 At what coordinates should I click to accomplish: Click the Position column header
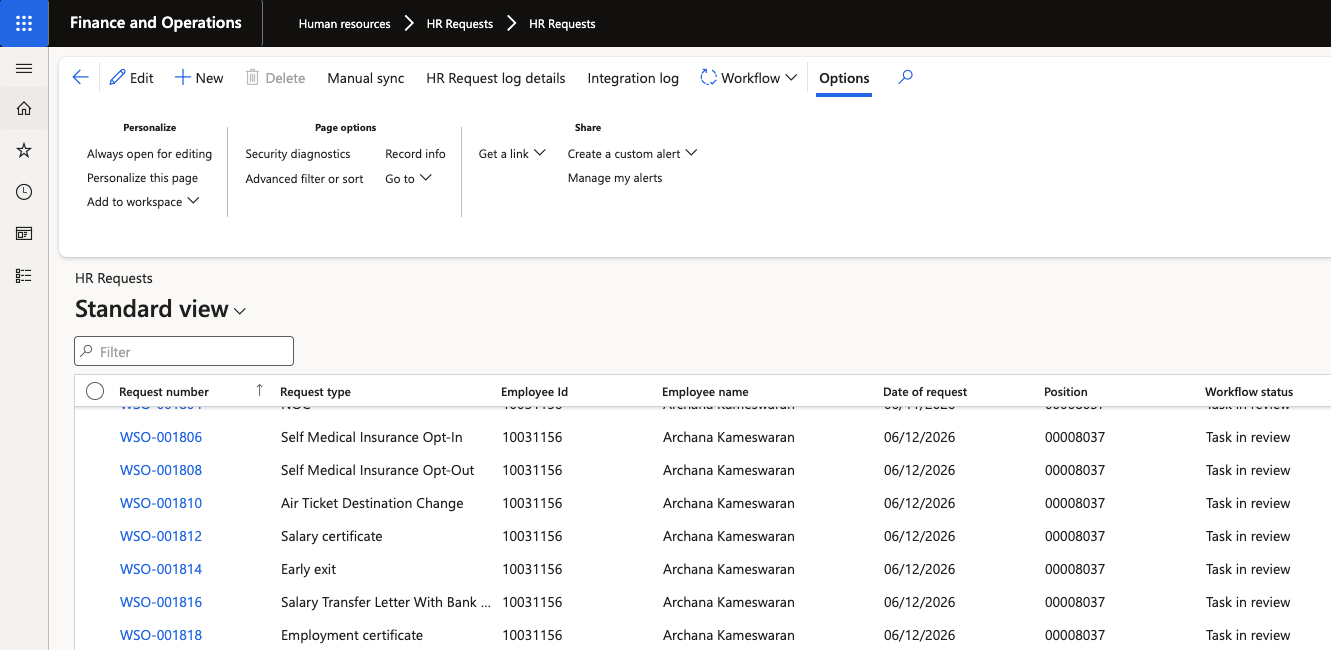click(1066, 392)
